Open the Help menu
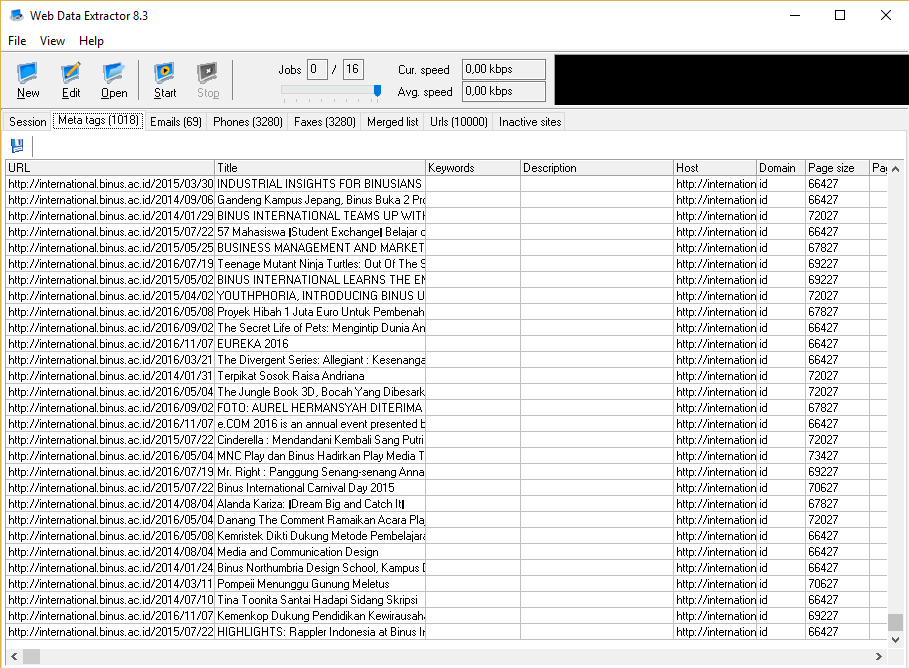This screenshot has width=909, height=668. point(91,41)
